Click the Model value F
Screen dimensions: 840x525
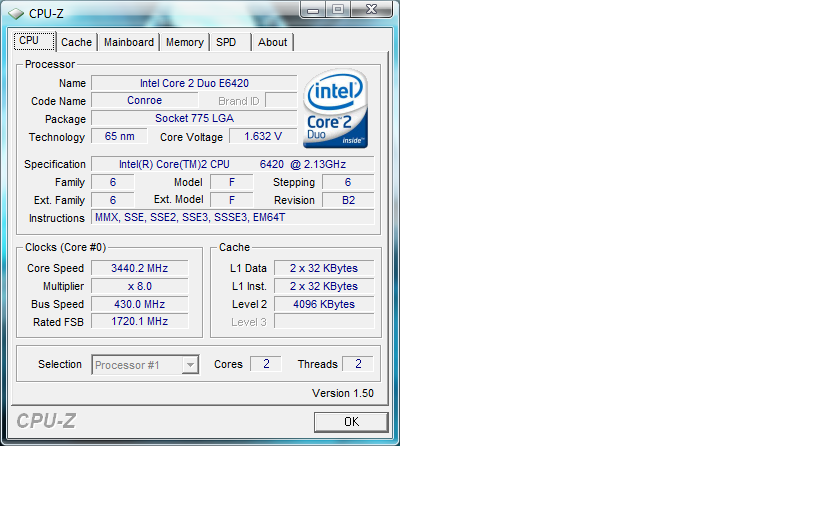click(x=231, y=182)
